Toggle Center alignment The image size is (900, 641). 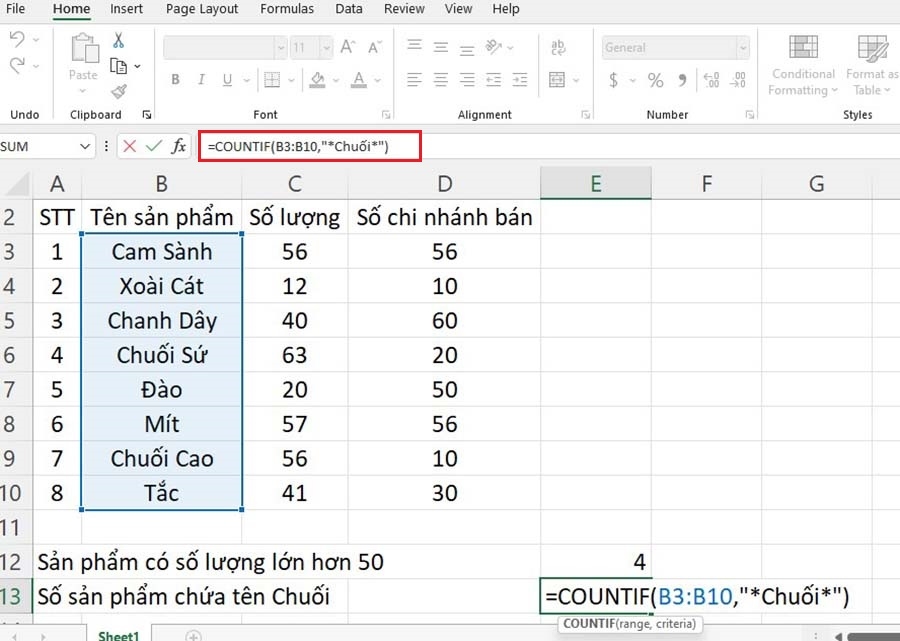tap(441, 80)
